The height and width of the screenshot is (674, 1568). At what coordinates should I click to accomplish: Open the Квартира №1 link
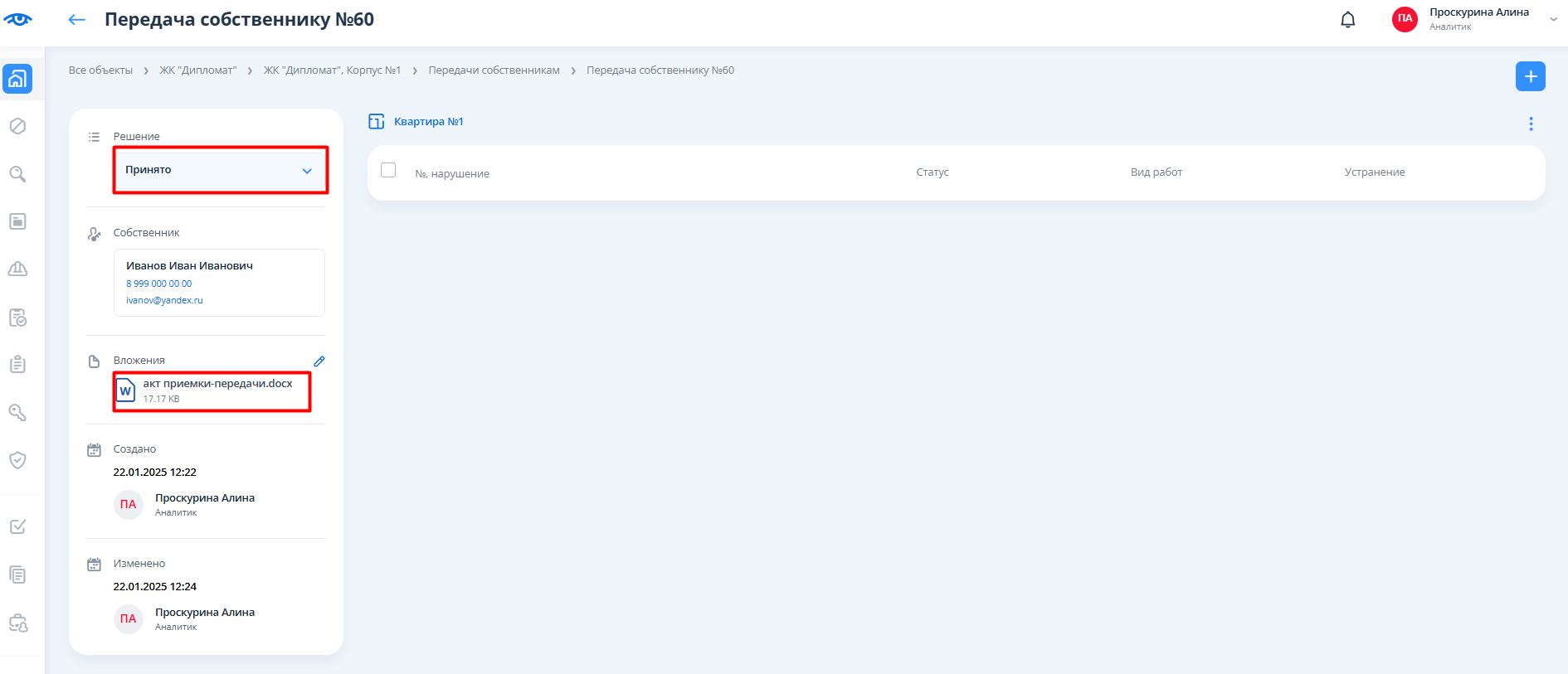[428, 122]
